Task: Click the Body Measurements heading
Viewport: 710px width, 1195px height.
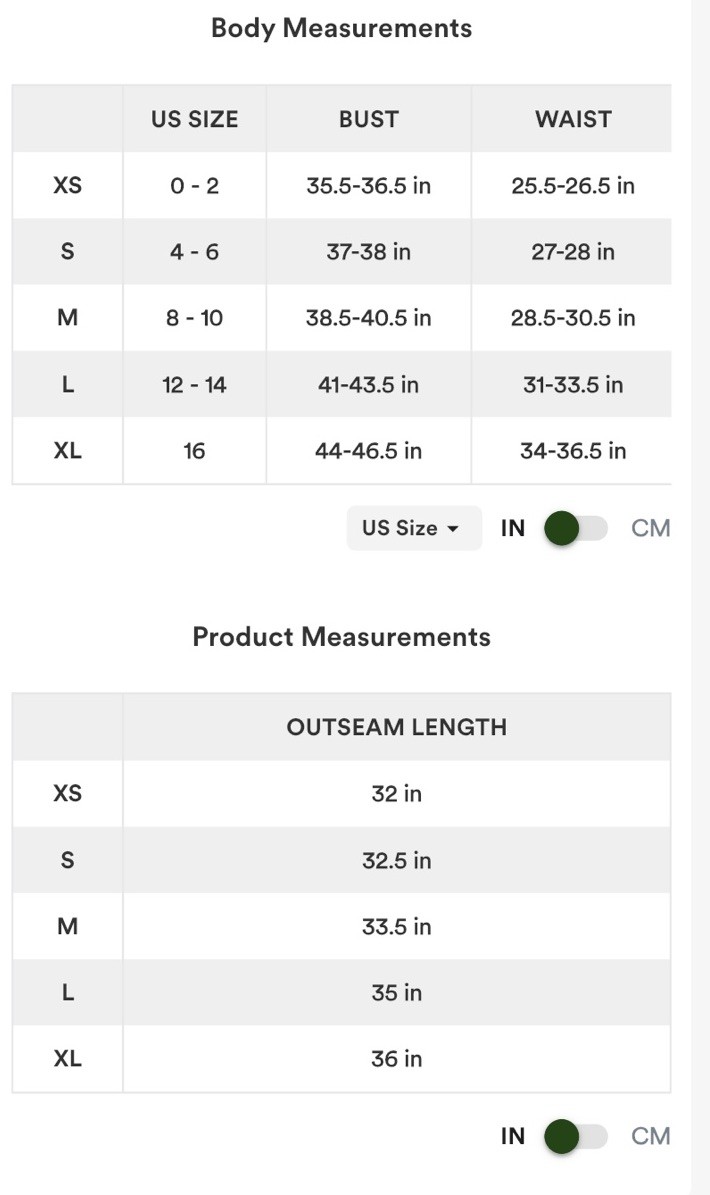Action: click(x=341, y=28)
